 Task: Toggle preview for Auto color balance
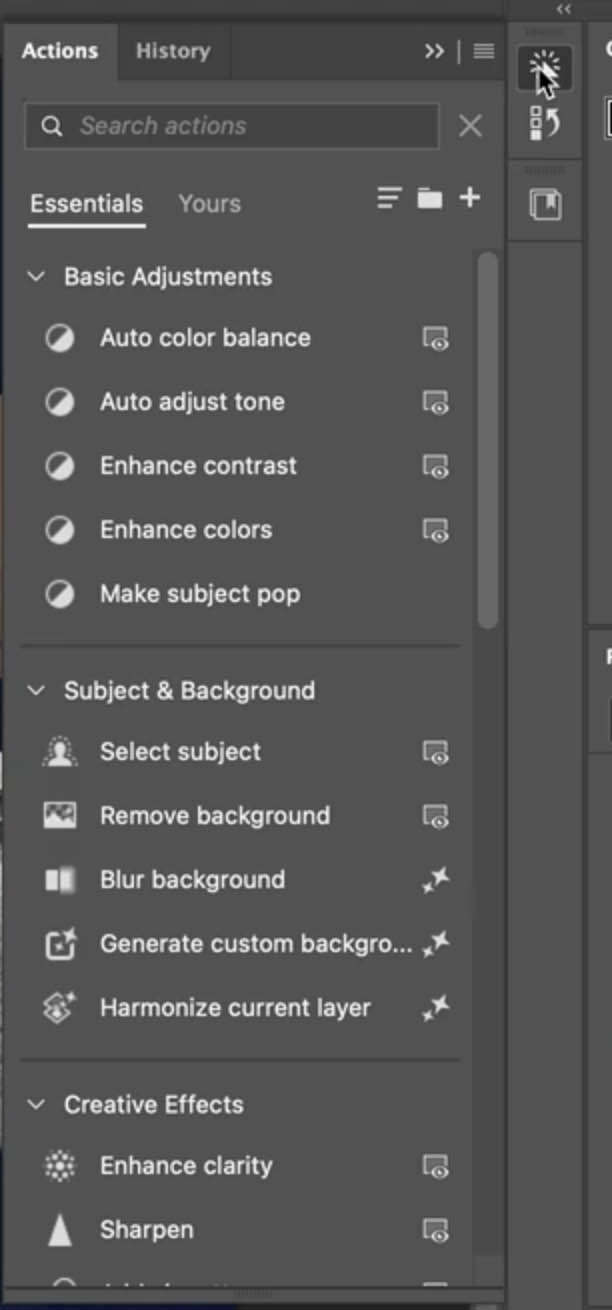435,339
